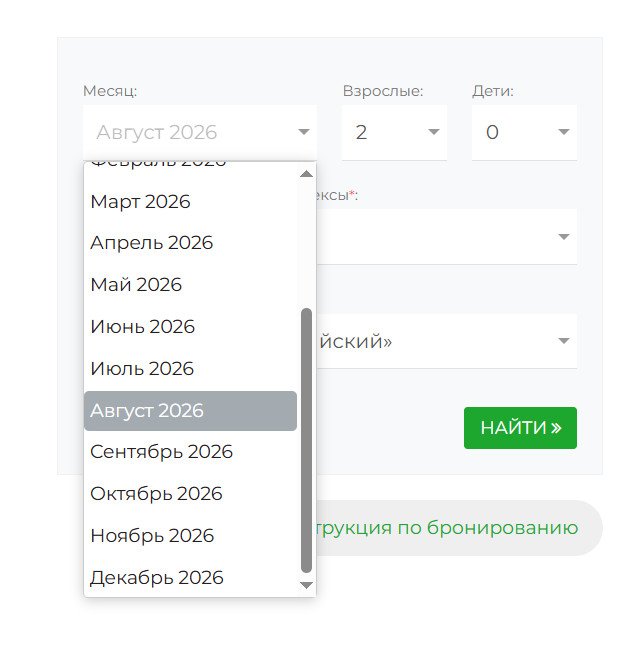Open the dropdown marked with red asterisk
This screenshot has width=622, height=651.
564,237
